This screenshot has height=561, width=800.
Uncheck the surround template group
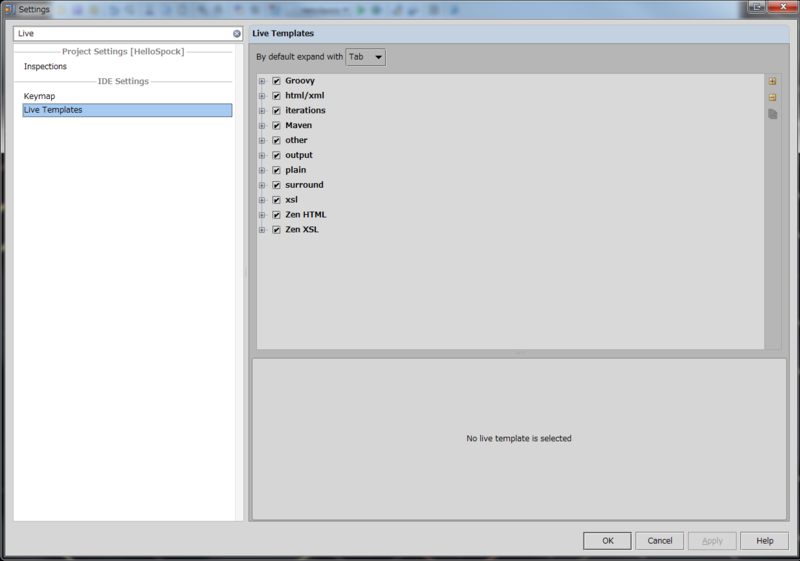tap(276, 185)
